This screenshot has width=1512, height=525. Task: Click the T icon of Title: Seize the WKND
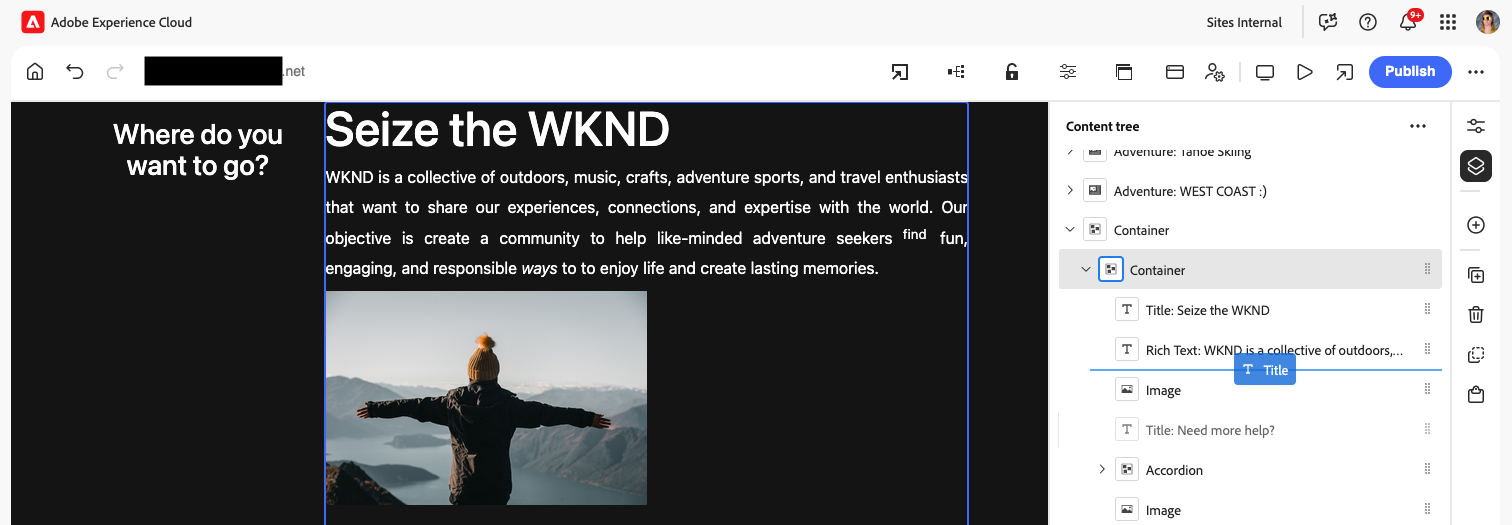1127,310
